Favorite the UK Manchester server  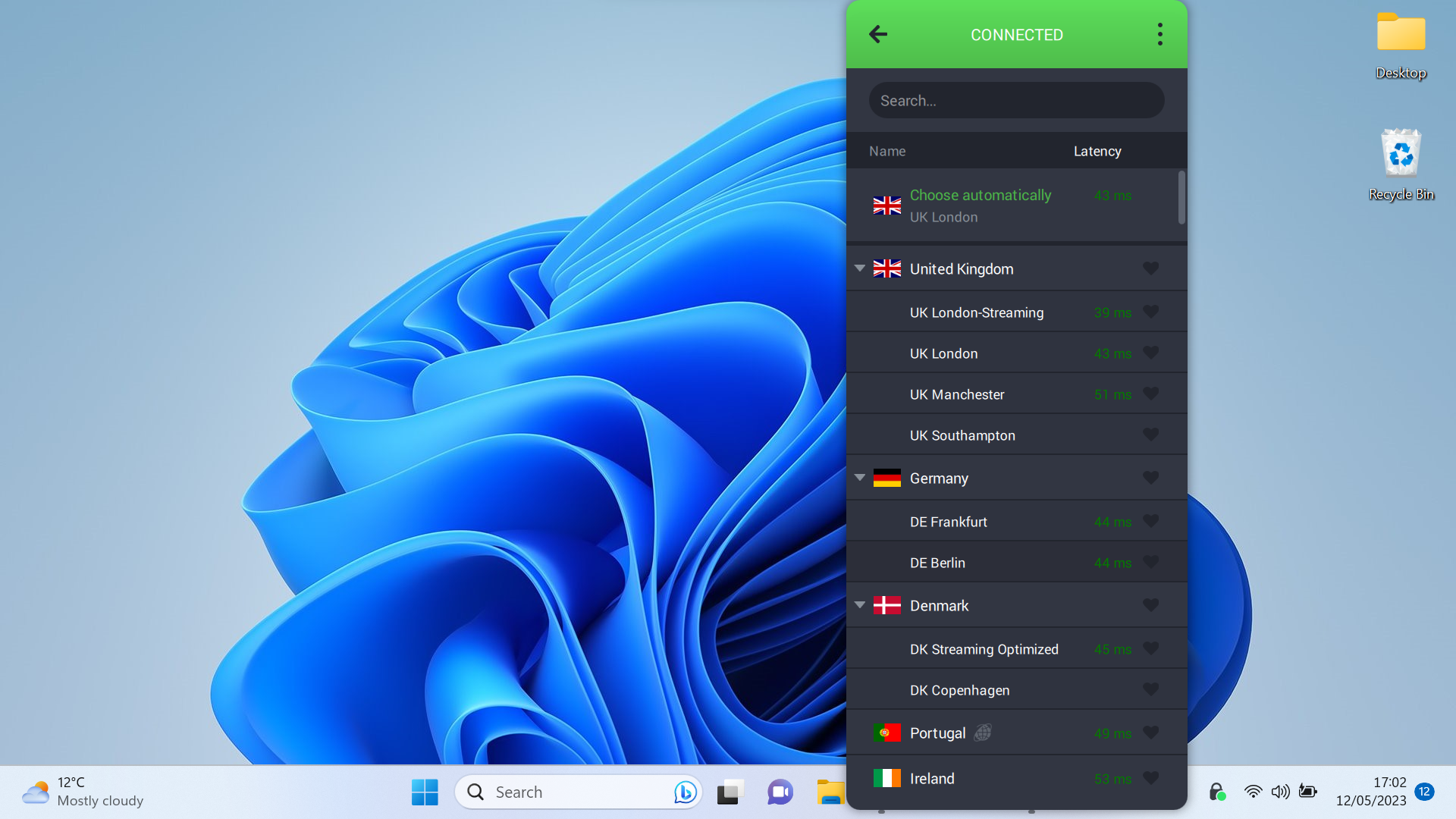pyautogui.click(x=1150, y=394)
